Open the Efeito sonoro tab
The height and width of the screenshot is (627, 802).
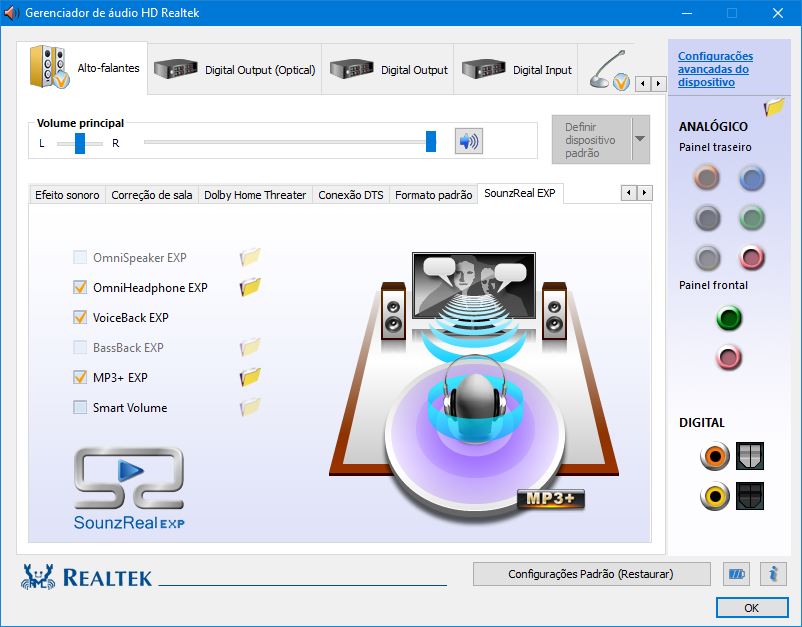67,195
